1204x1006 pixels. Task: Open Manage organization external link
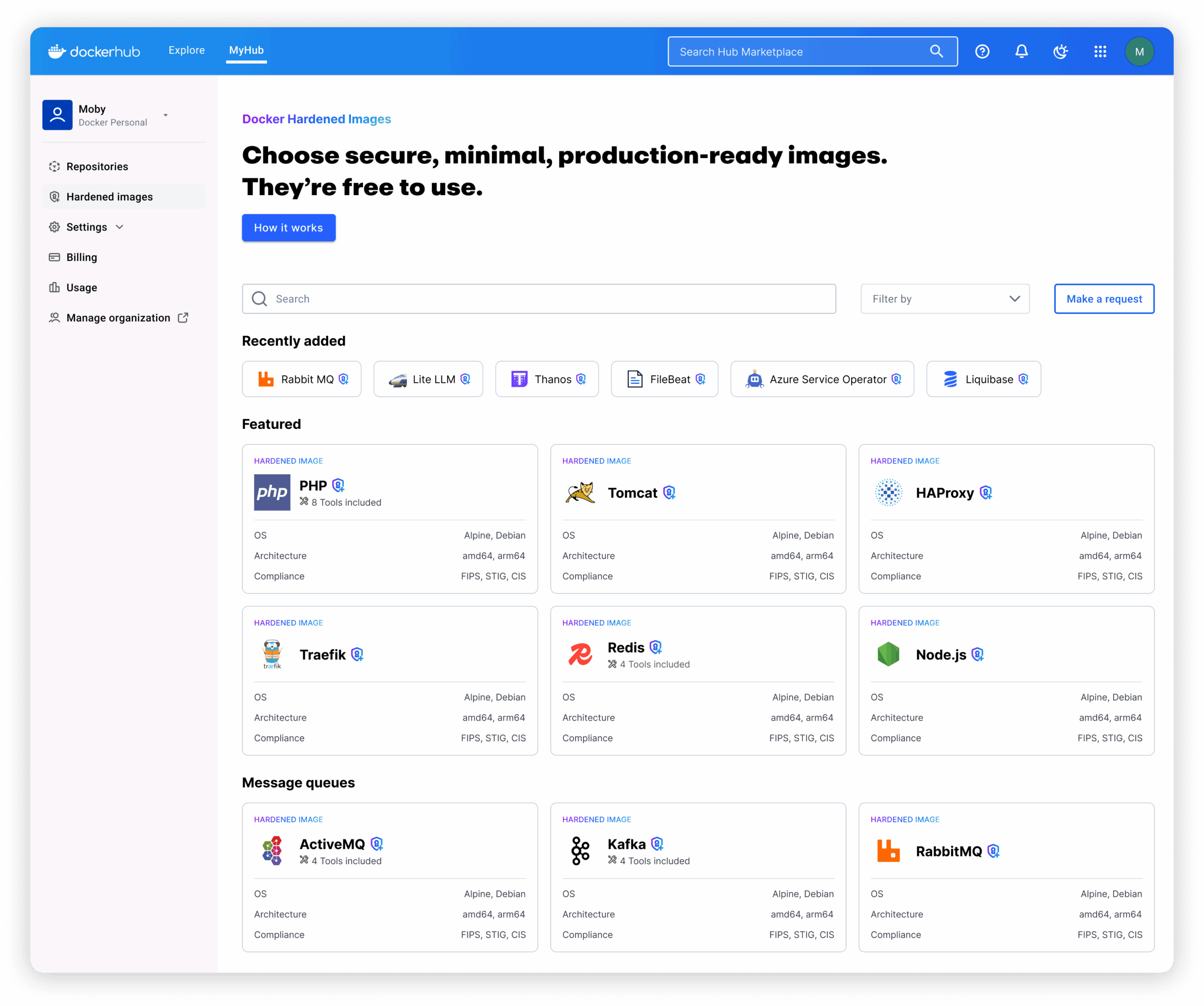(x=119, y=317)
